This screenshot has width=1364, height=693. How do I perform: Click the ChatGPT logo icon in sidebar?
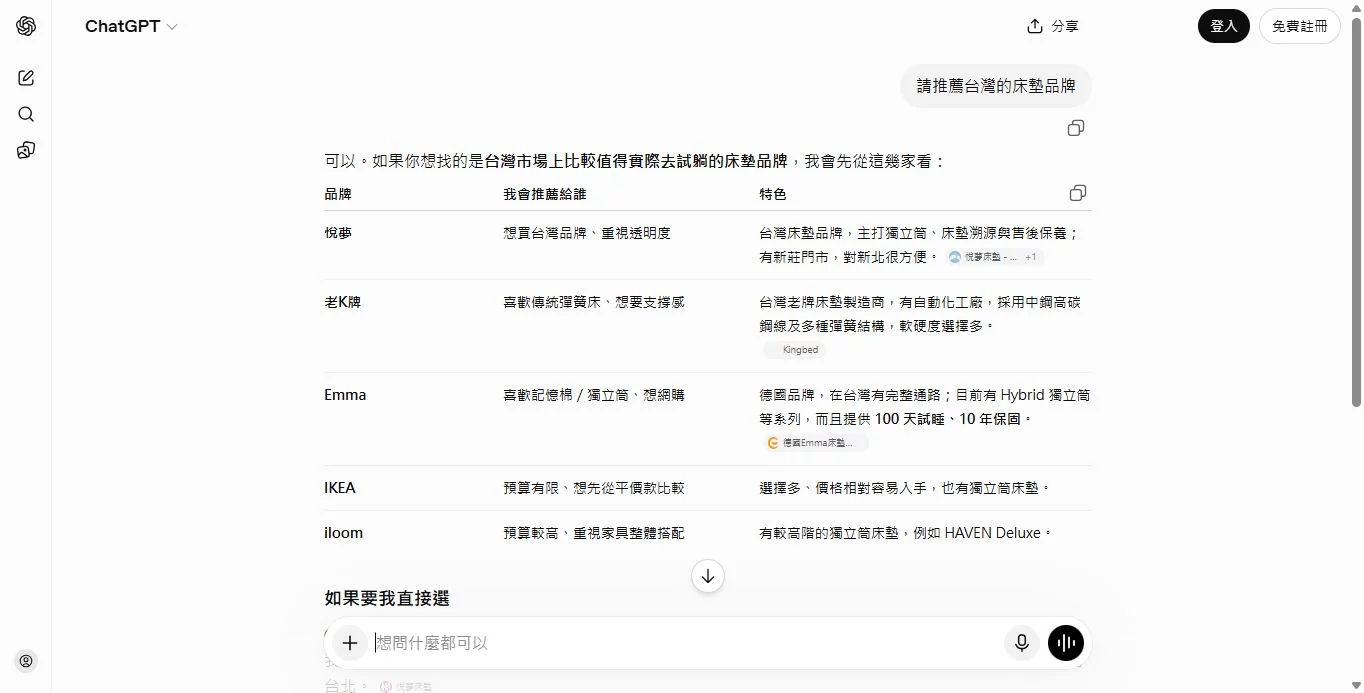click(x=26, y=26)
